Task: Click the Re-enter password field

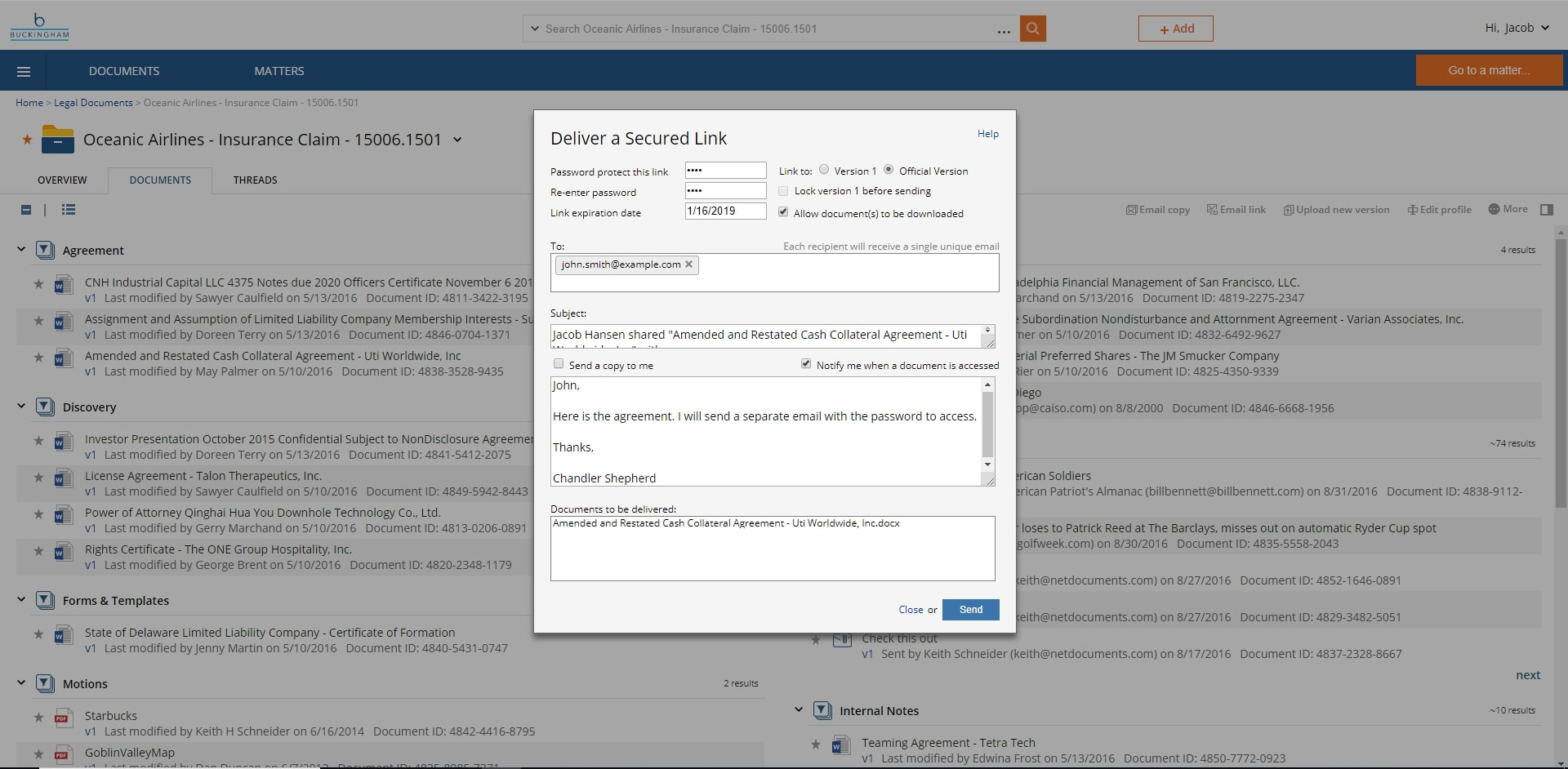Action: 725,190
